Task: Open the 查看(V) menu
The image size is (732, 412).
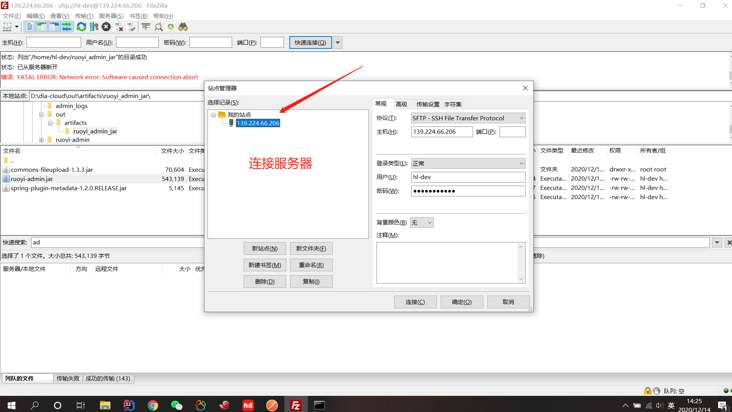Action: [60, 16]
